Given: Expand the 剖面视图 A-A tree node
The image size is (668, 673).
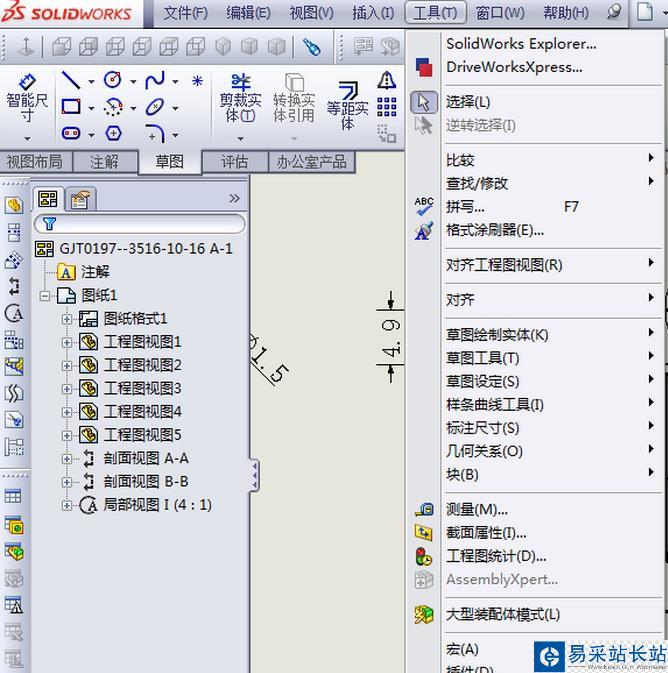Looking at the screenshot, I should tap(67, 459).
